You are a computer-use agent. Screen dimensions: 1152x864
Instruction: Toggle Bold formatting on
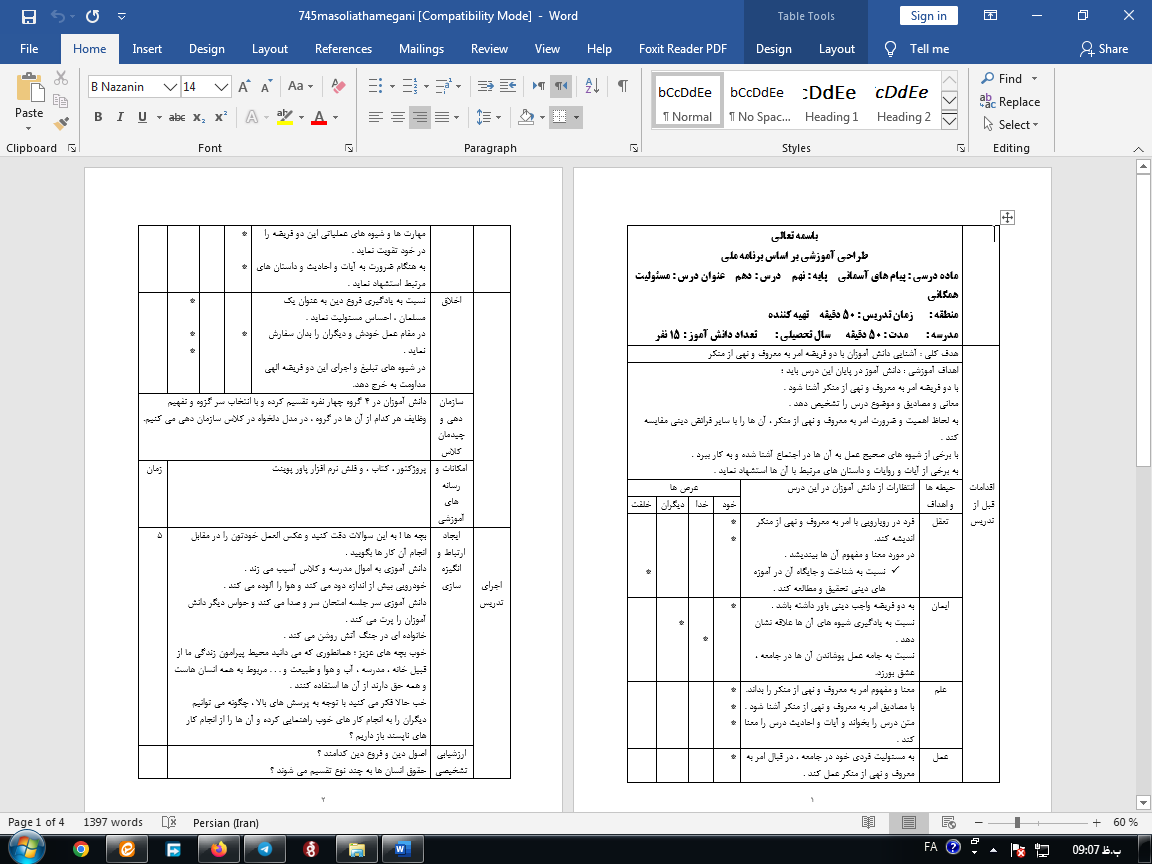tap(98, 117)
